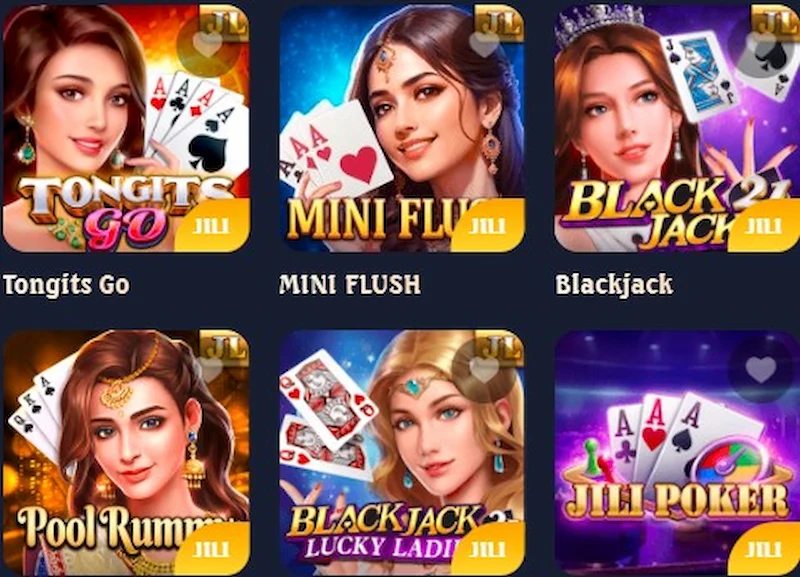Image resolution: width=800 pixels, height=577 pixels.
Task: Open the Blackjack 21 game thumbnail
Action: point(677,129)
